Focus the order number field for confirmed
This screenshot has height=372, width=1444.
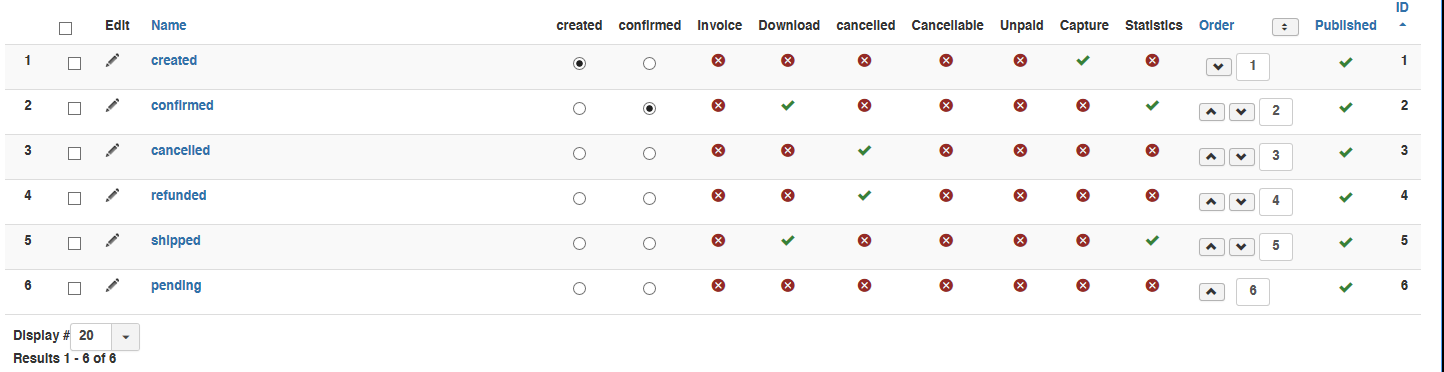1276,111
